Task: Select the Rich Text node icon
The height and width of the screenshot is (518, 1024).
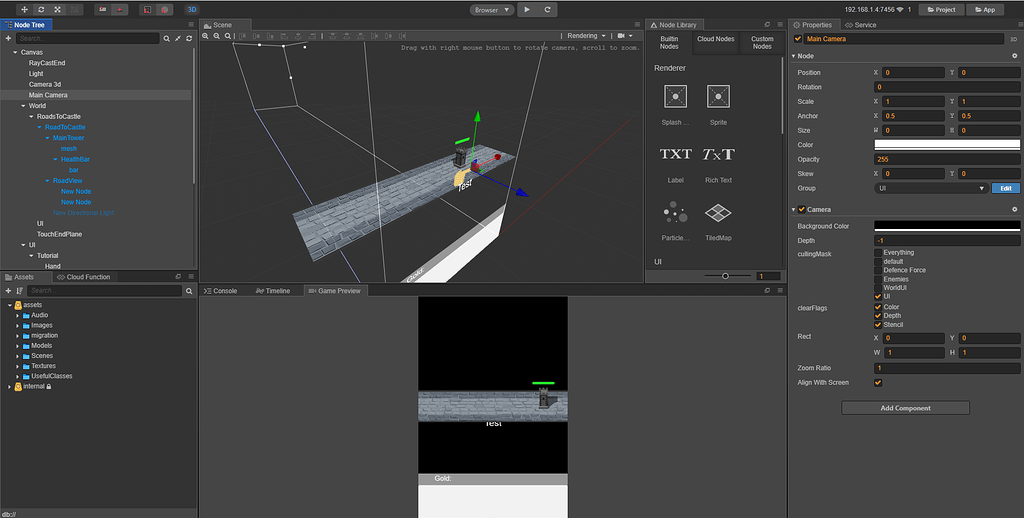Action: pyautogui.click(x=718, y=154)
